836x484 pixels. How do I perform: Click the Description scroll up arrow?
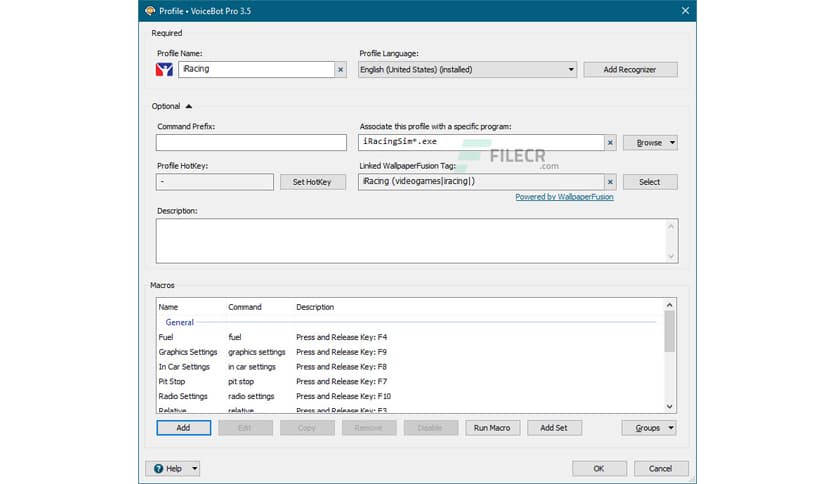coord(671,226)
